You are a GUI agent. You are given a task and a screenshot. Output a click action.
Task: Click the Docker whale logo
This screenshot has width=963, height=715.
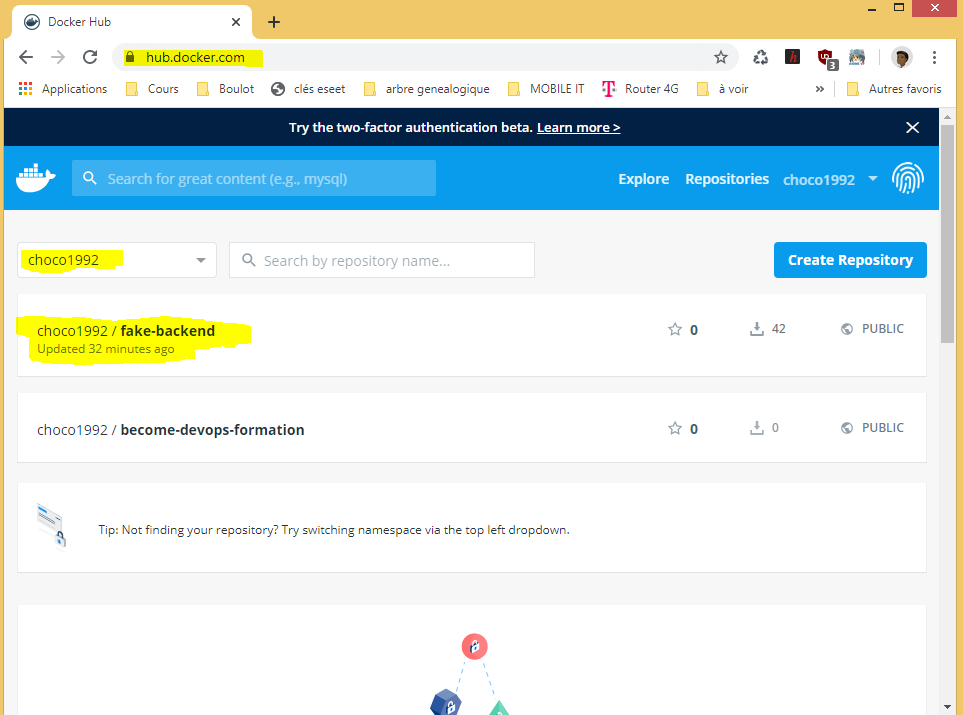36,178
